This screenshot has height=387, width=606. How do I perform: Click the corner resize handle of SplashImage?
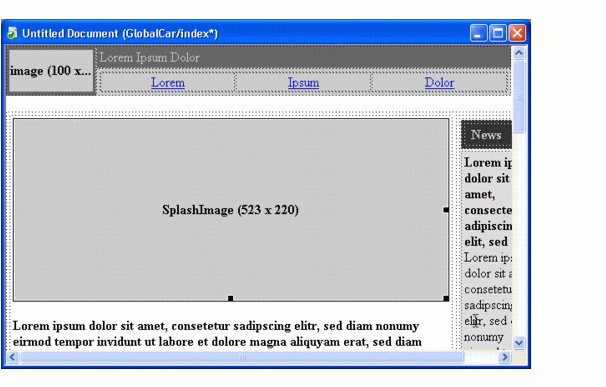click(x=446, y=298)
